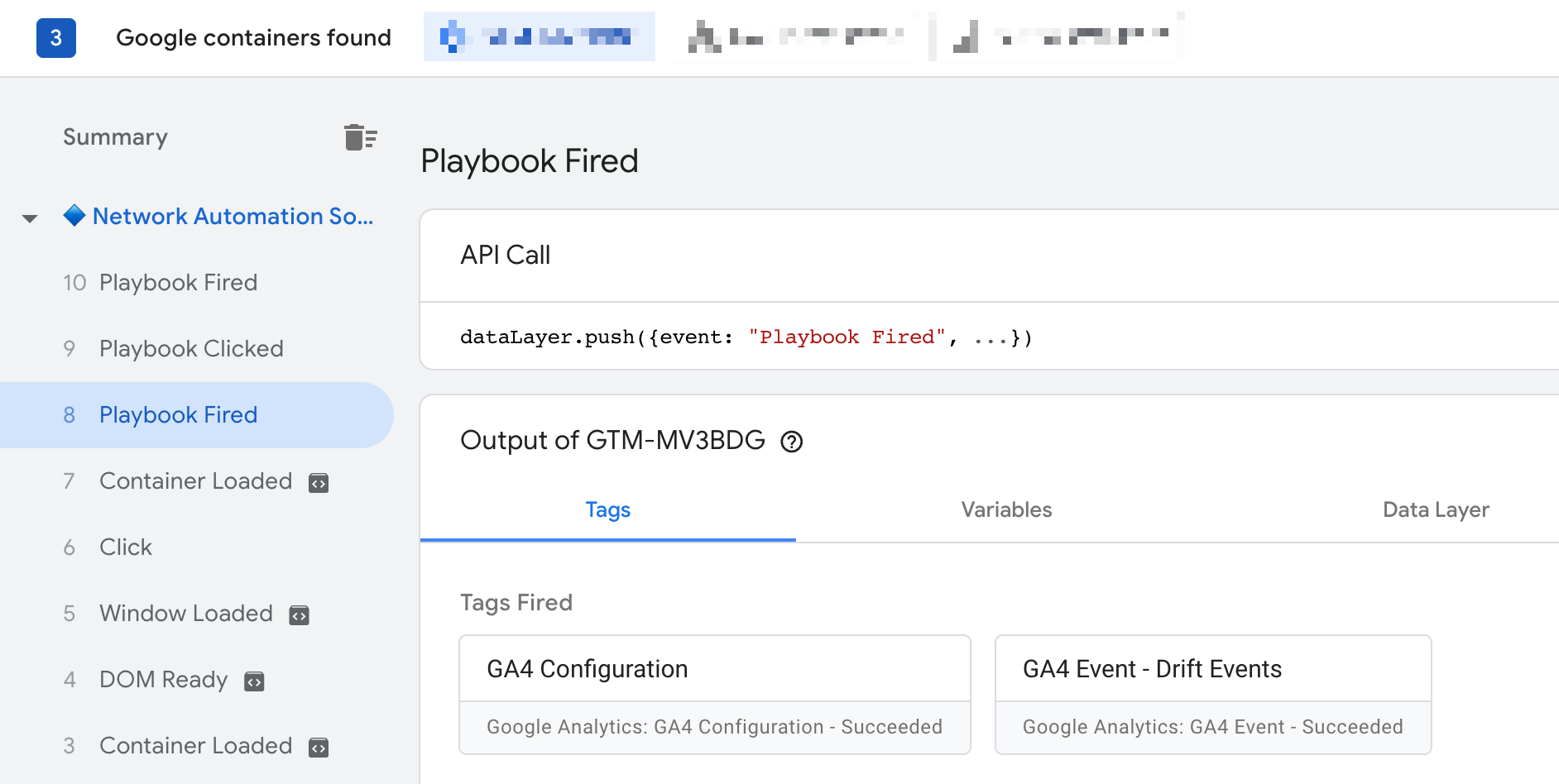Viewport: 1559px width, 784px height.
Task: Click the dataLayer.push API call entry
Action: (745, 337)
